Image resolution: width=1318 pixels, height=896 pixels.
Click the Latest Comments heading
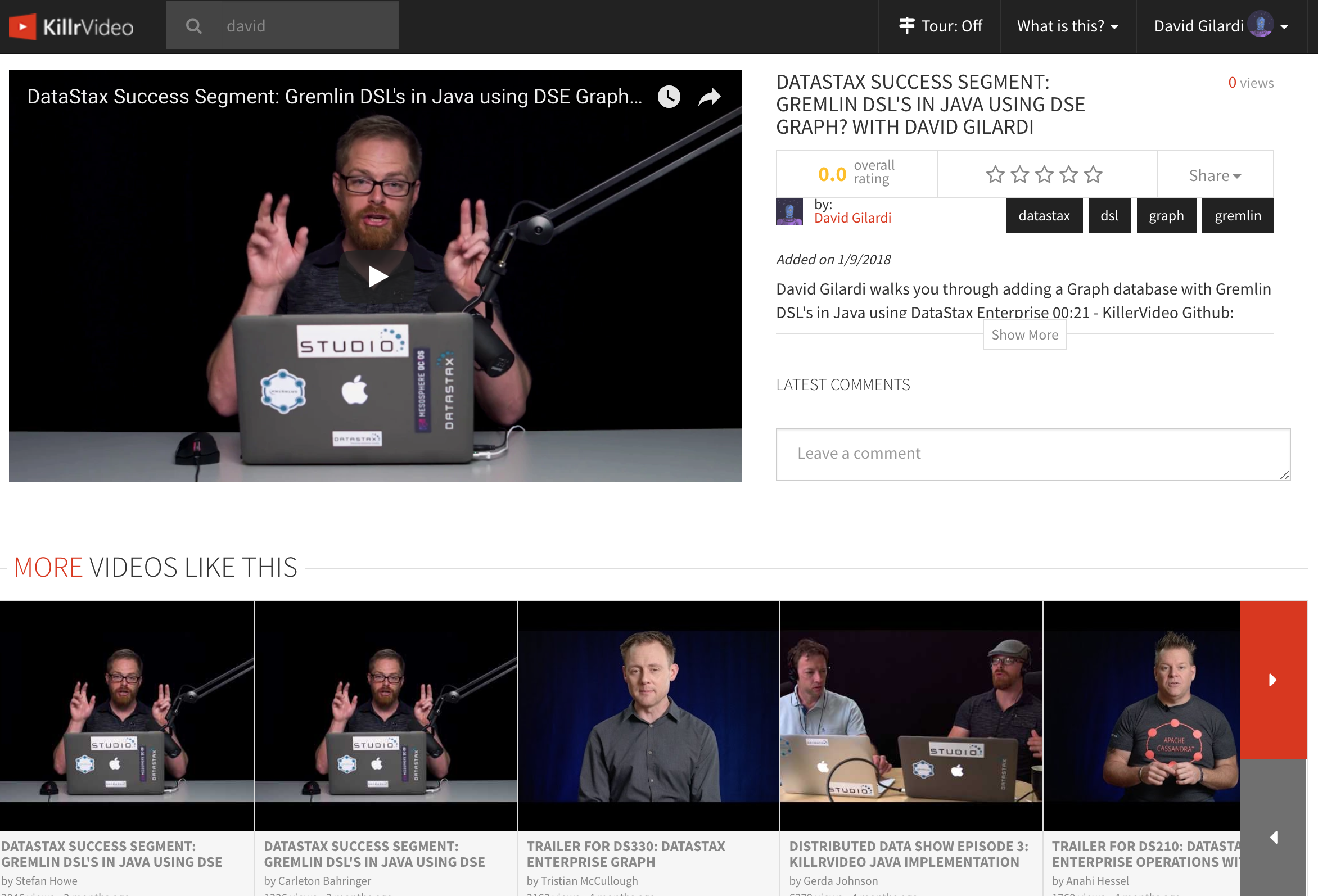coord(843,384)
